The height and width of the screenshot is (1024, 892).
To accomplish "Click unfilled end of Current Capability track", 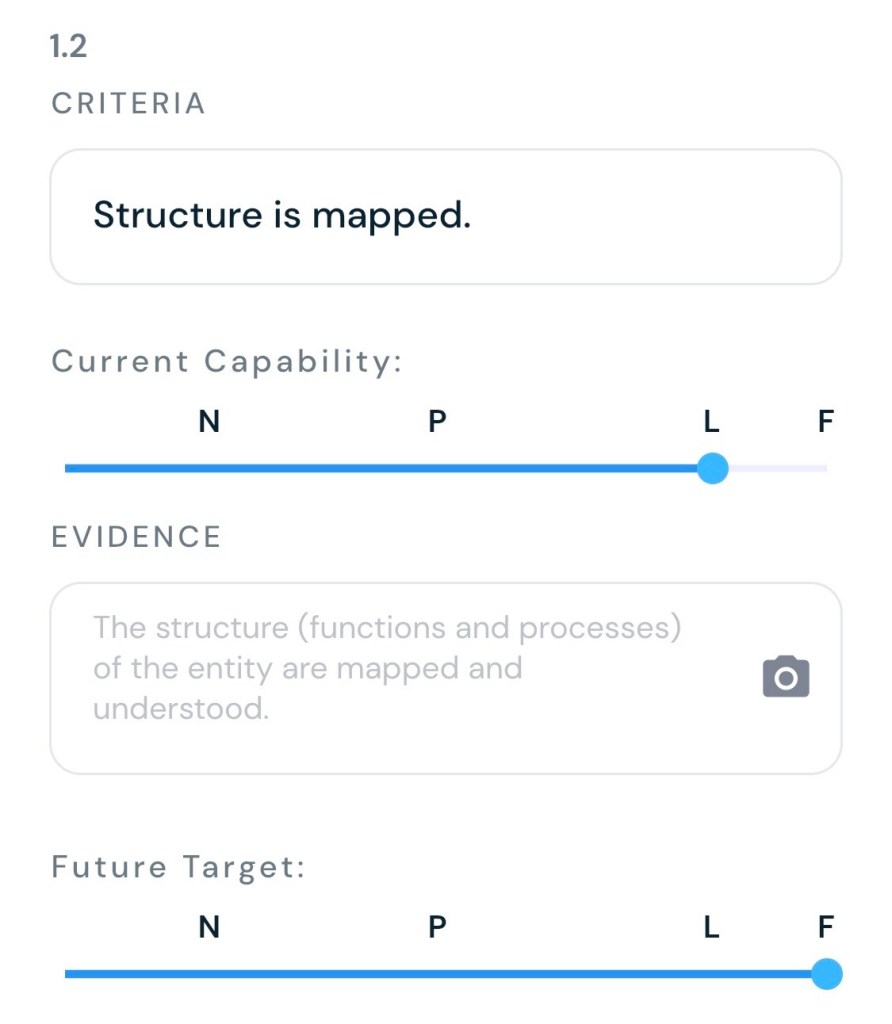I will [x=790, y=468].
